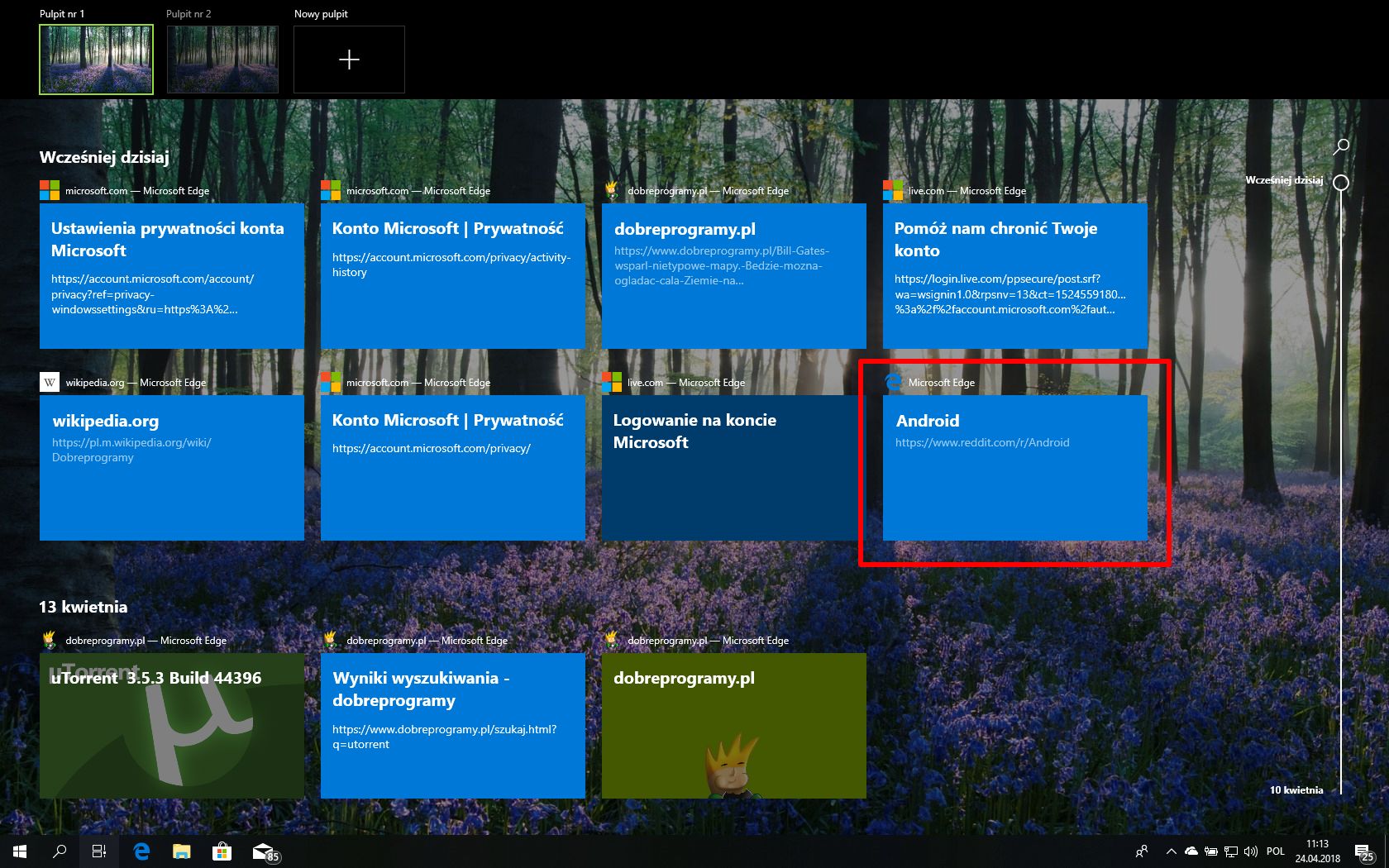
Task: Open the Android reddit activity card
Action: (1015, 468)
